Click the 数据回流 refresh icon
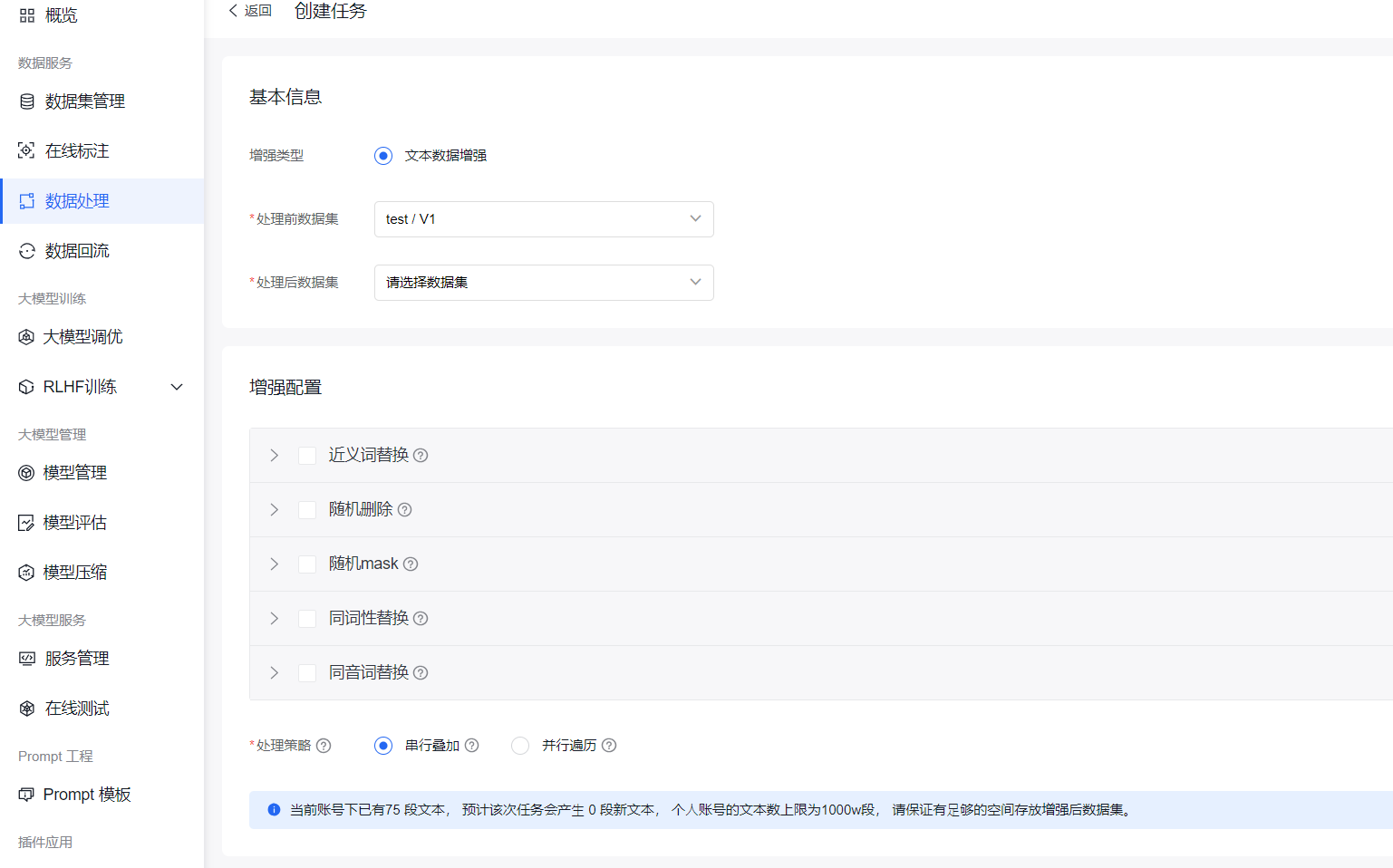This screenshot has width=1393, height=868. [x=27, y=251]
